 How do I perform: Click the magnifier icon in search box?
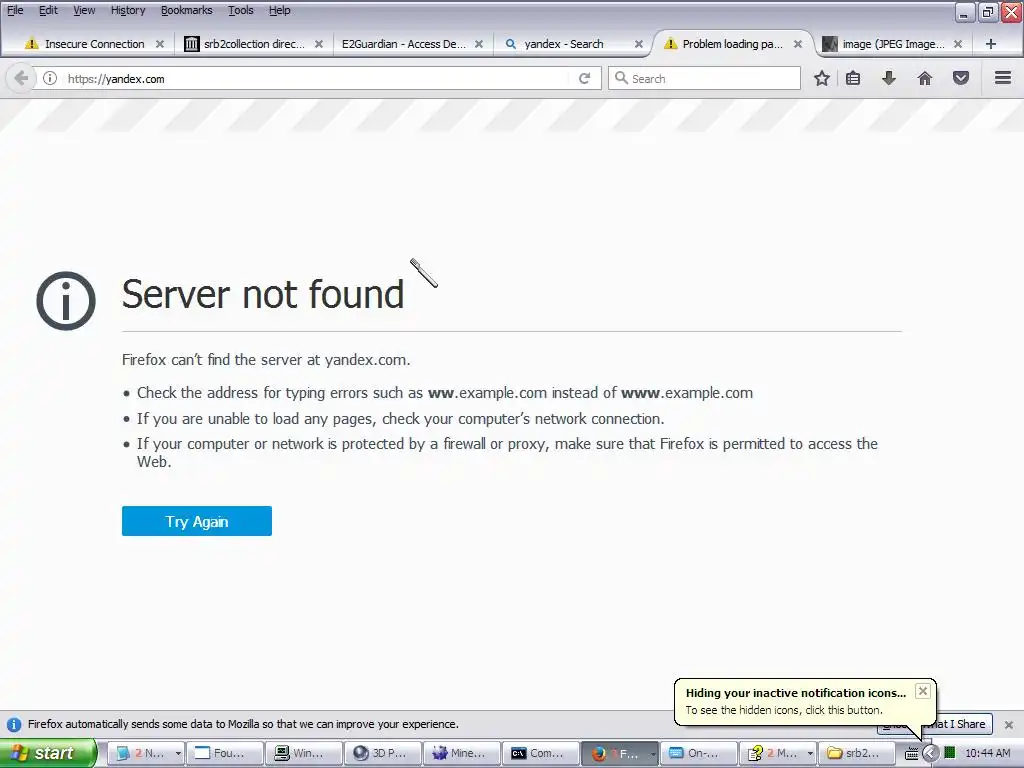tap(621, 78)
